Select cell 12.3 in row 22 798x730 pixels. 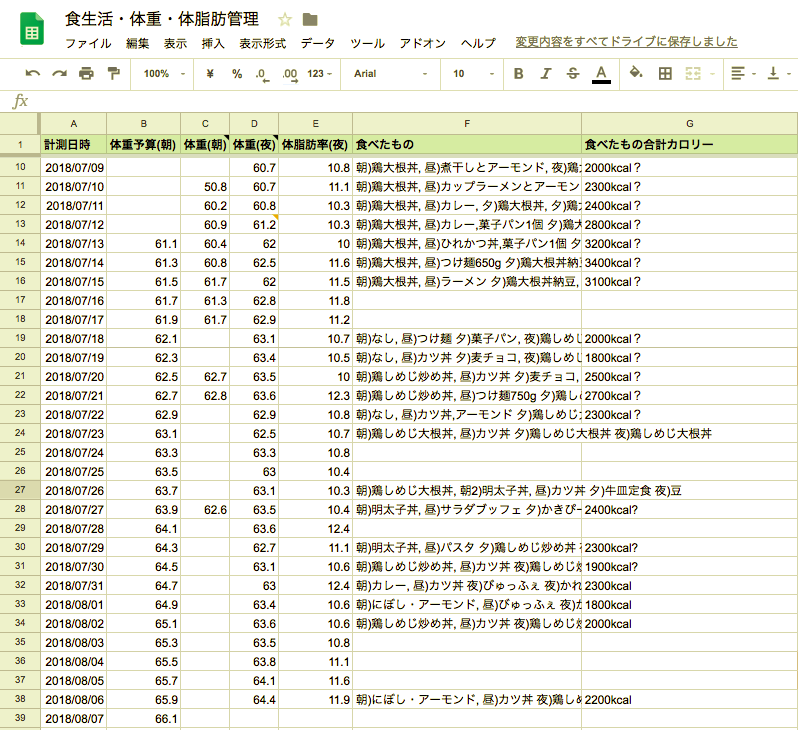click(316, 396)
